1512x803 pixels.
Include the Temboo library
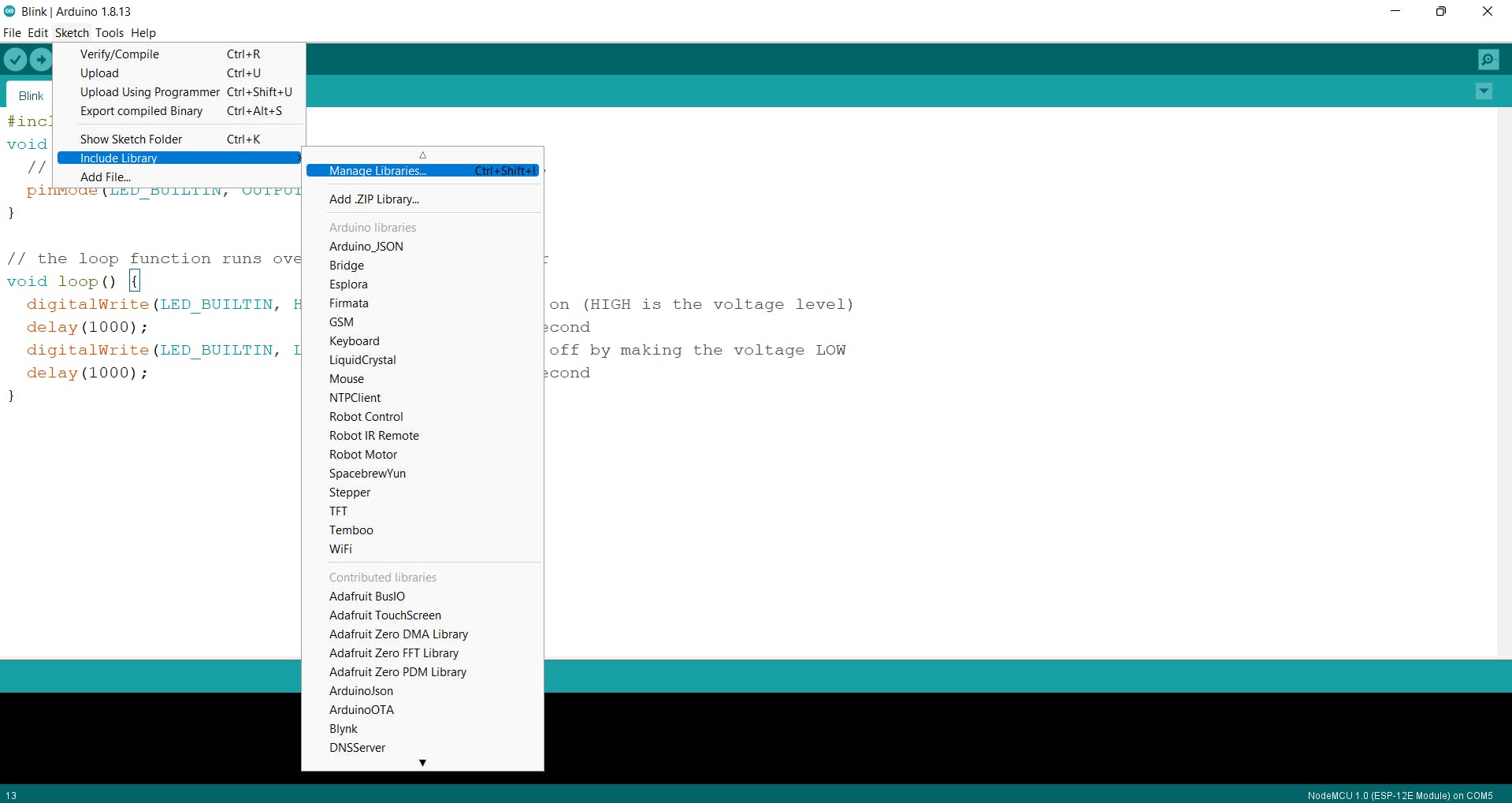pos(422,530)
